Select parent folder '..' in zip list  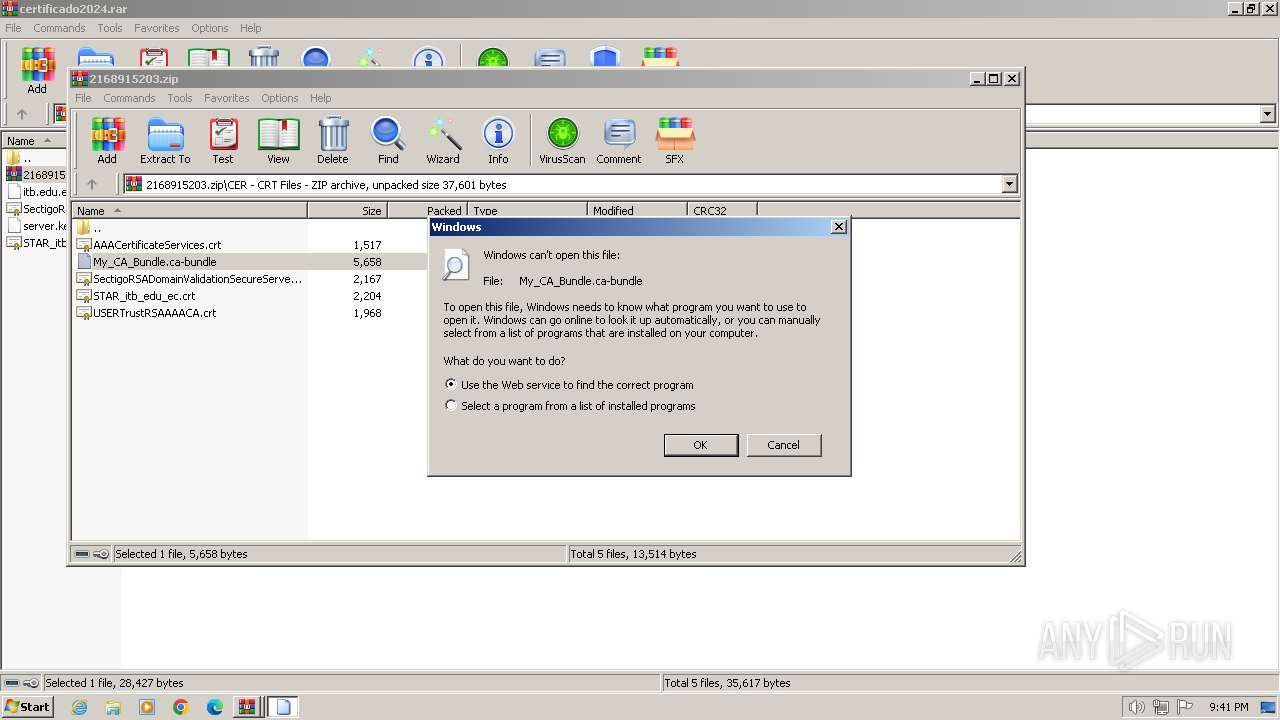coord(89,228)
